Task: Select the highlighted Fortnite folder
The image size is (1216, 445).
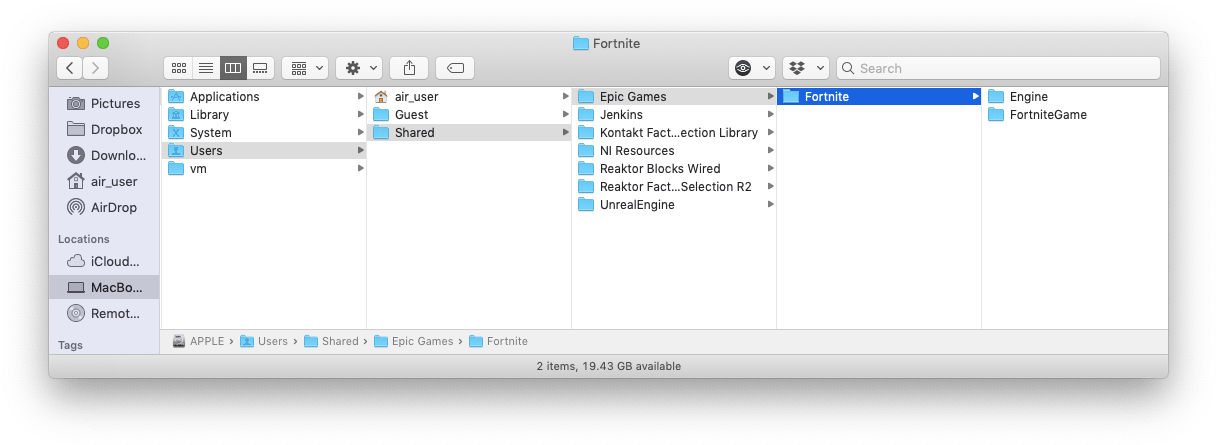Action: (x=879, y=96)
